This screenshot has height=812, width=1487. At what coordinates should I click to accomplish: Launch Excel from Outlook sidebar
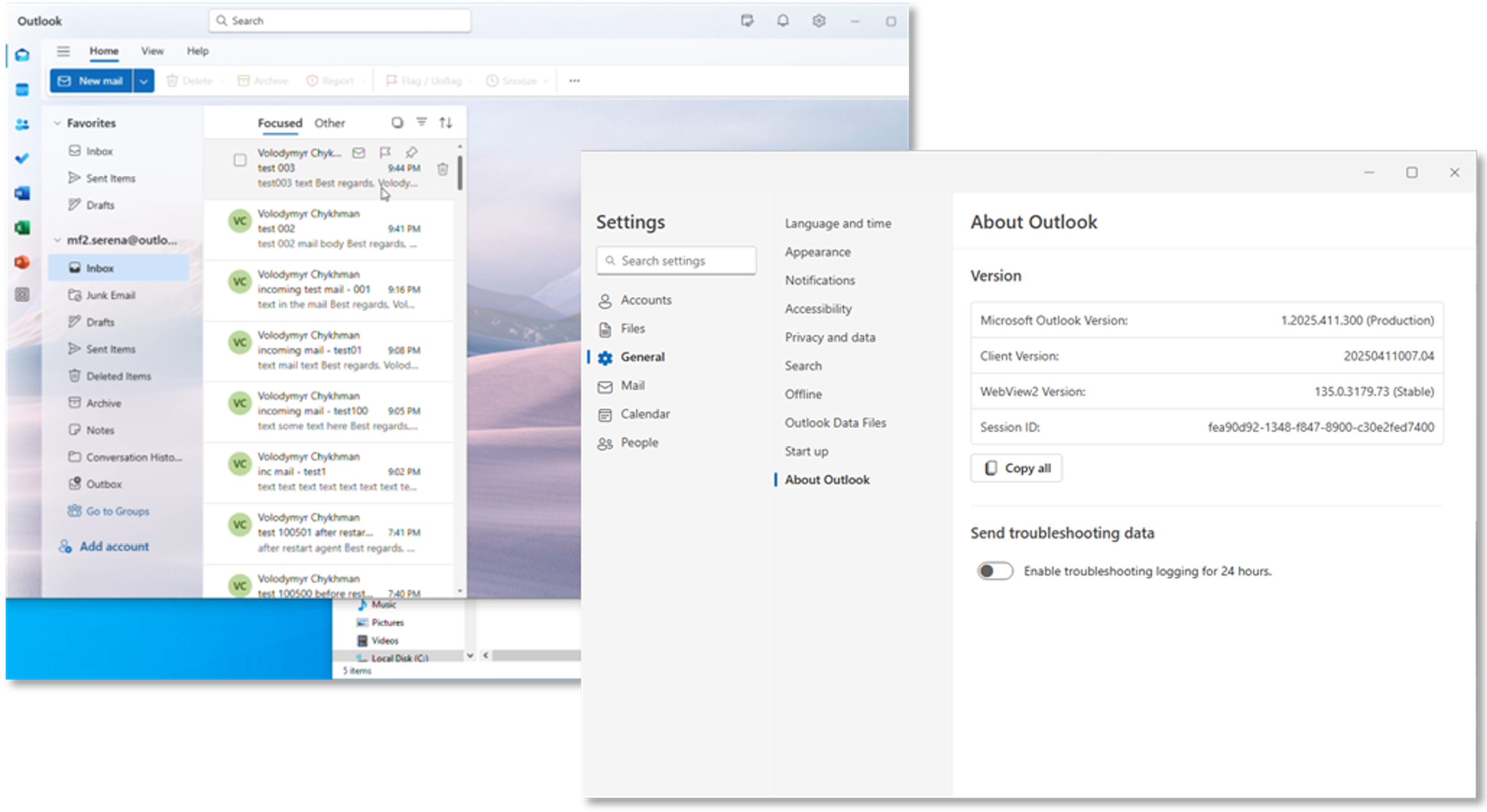tap(23, 228)
